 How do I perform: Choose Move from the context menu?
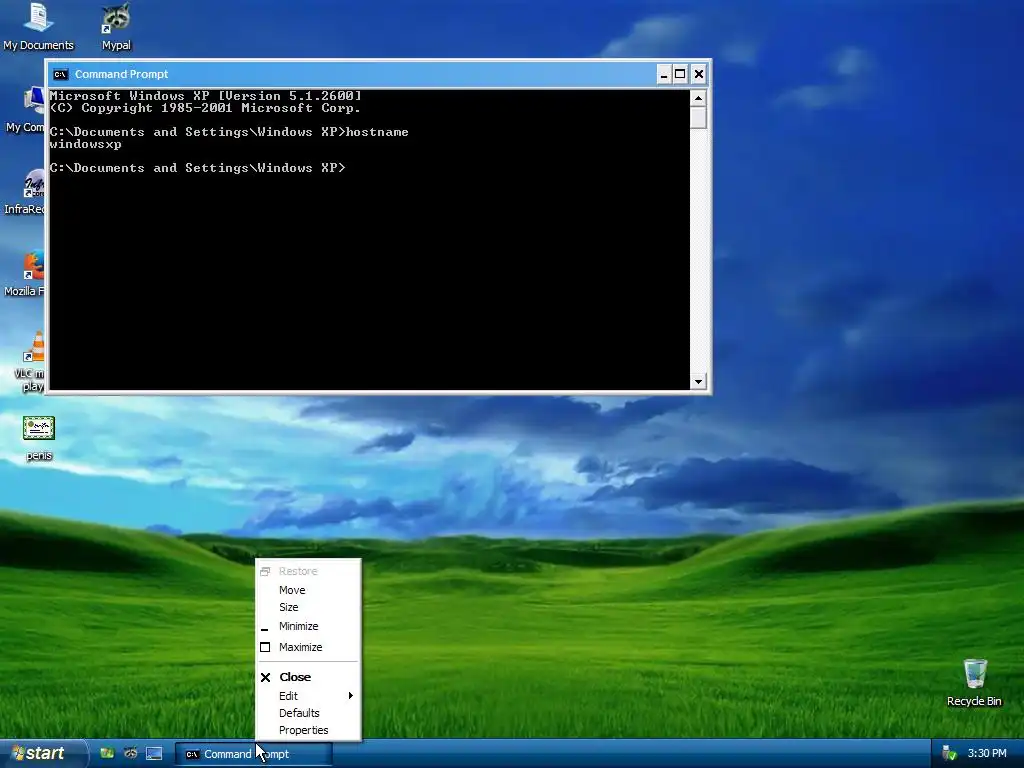[x=308, y=590]
